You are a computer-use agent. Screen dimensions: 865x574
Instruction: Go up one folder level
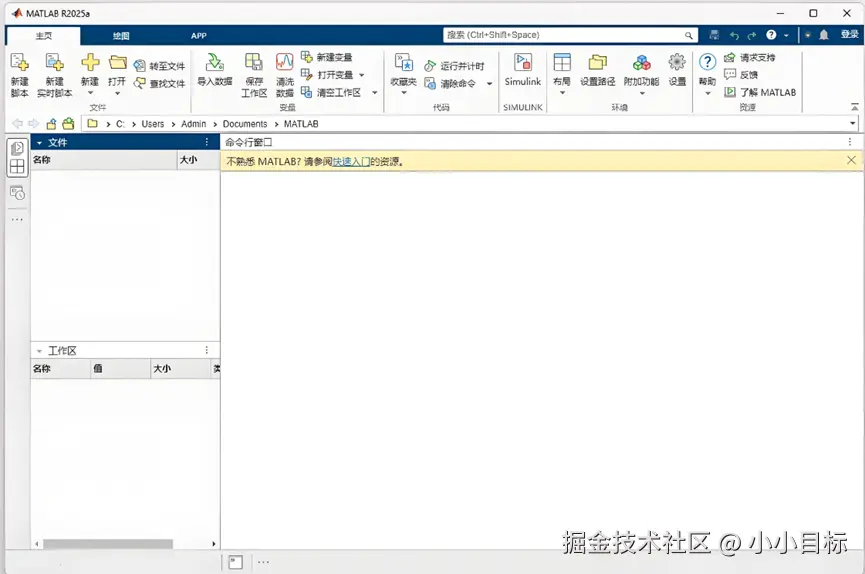[x=51, y=124]
